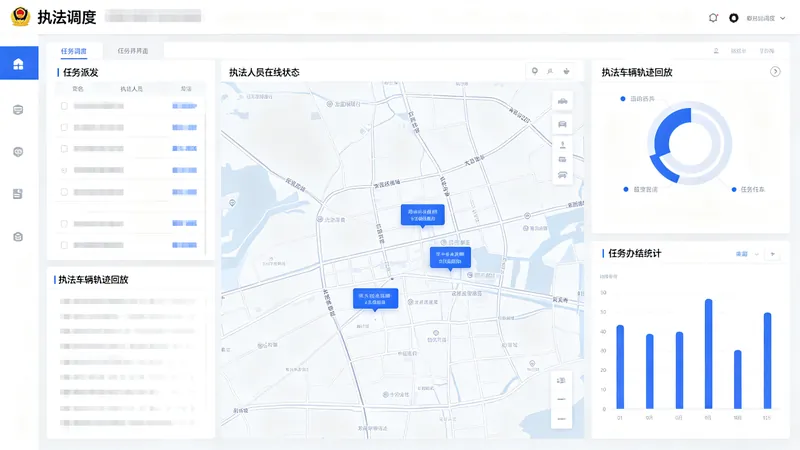Open notifications via the bell icon
800x450 pixels.
[713, 18]
